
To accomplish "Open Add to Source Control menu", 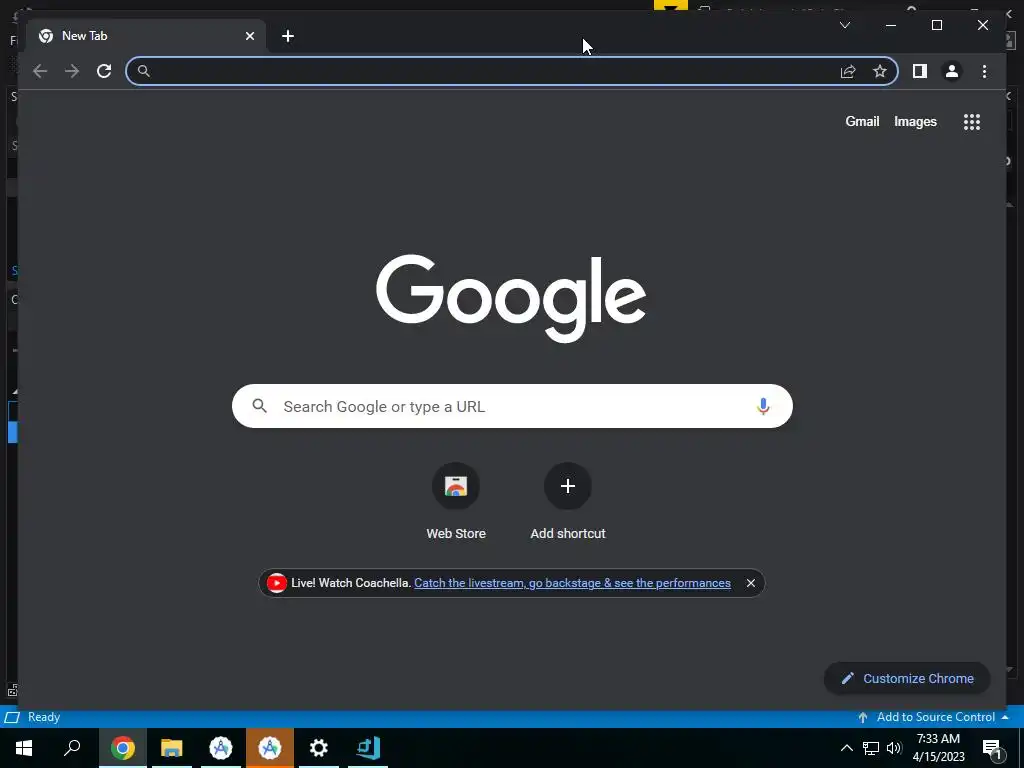I will pos(934,717).
